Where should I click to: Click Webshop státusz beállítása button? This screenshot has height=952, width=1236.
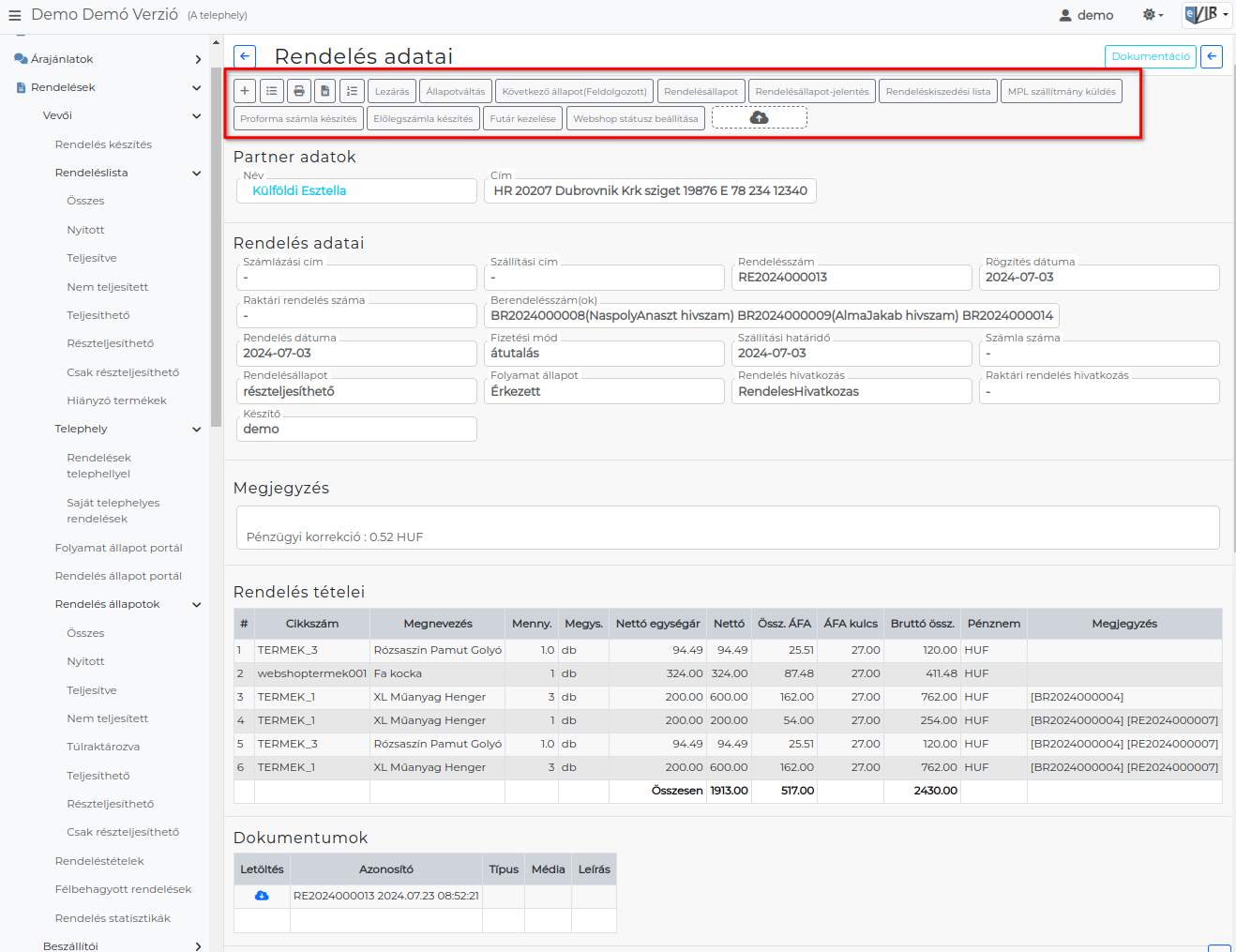[x=636, y=118]
